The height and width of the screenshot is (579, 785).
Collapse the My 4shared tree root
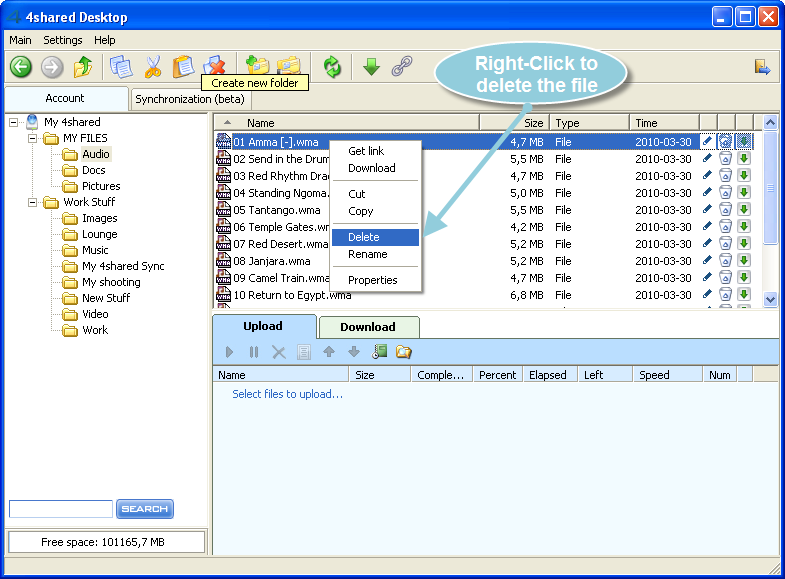[14, 122]
